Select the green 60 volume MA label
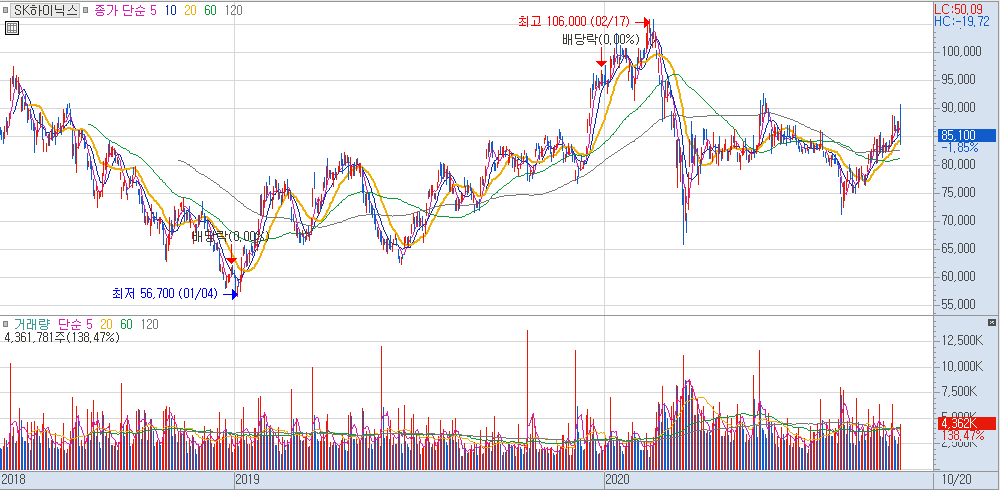This screenshot has width=1000, height=490. click(x=127, y=324)
